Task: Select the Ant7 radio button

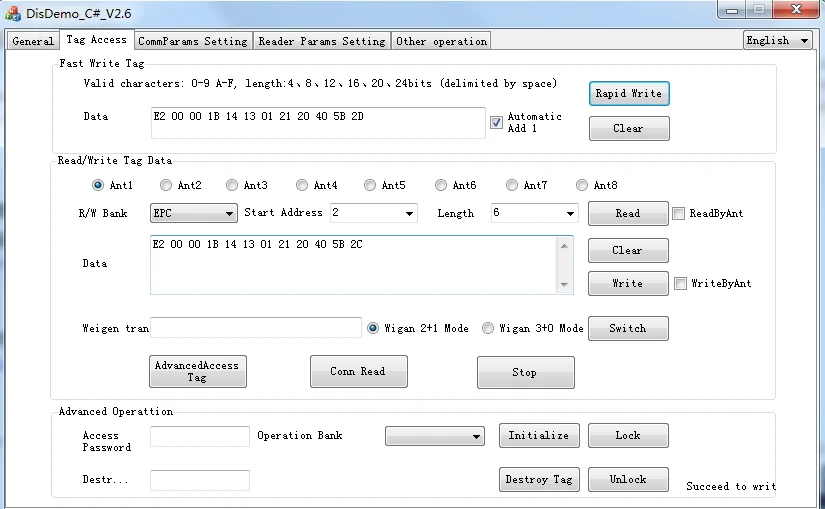Action: (512, 185)
